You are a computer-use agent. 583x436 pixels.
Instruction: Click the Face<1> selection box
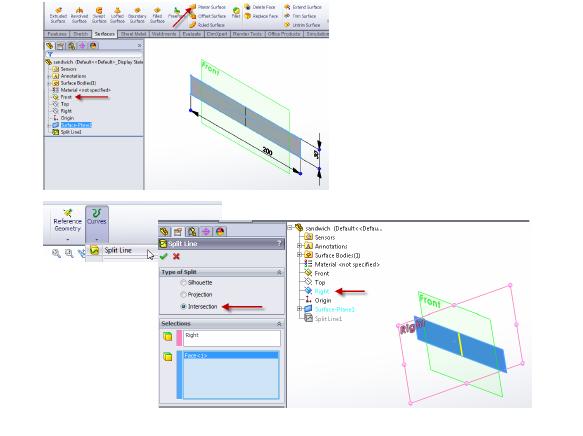tap(231, 375)
